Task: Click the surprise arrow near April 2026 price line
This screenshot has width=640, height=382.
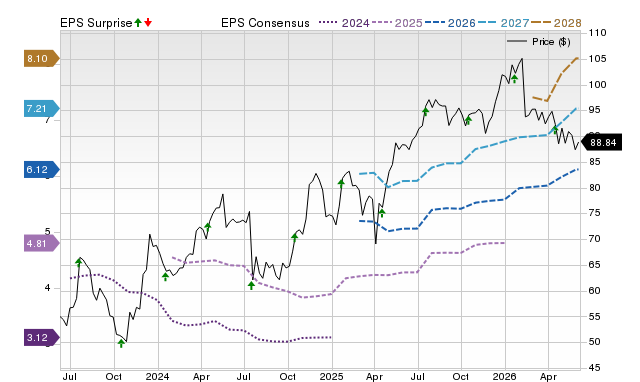Action: click(555, 130)
